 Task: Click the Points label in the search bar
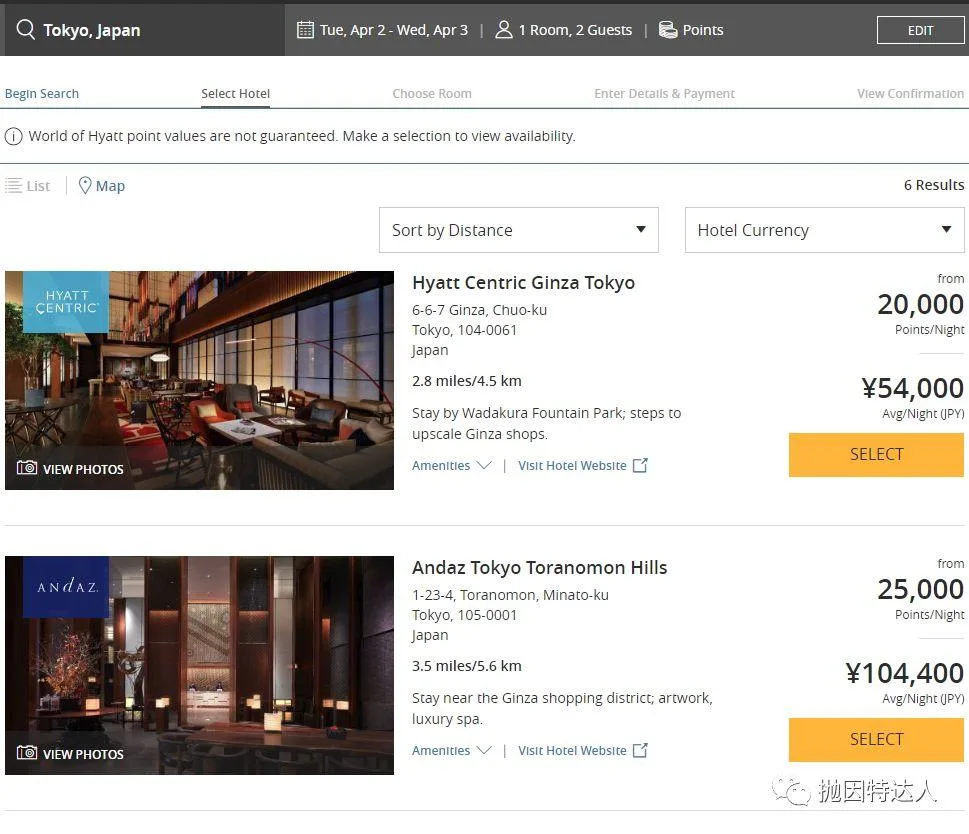(703, 30)
